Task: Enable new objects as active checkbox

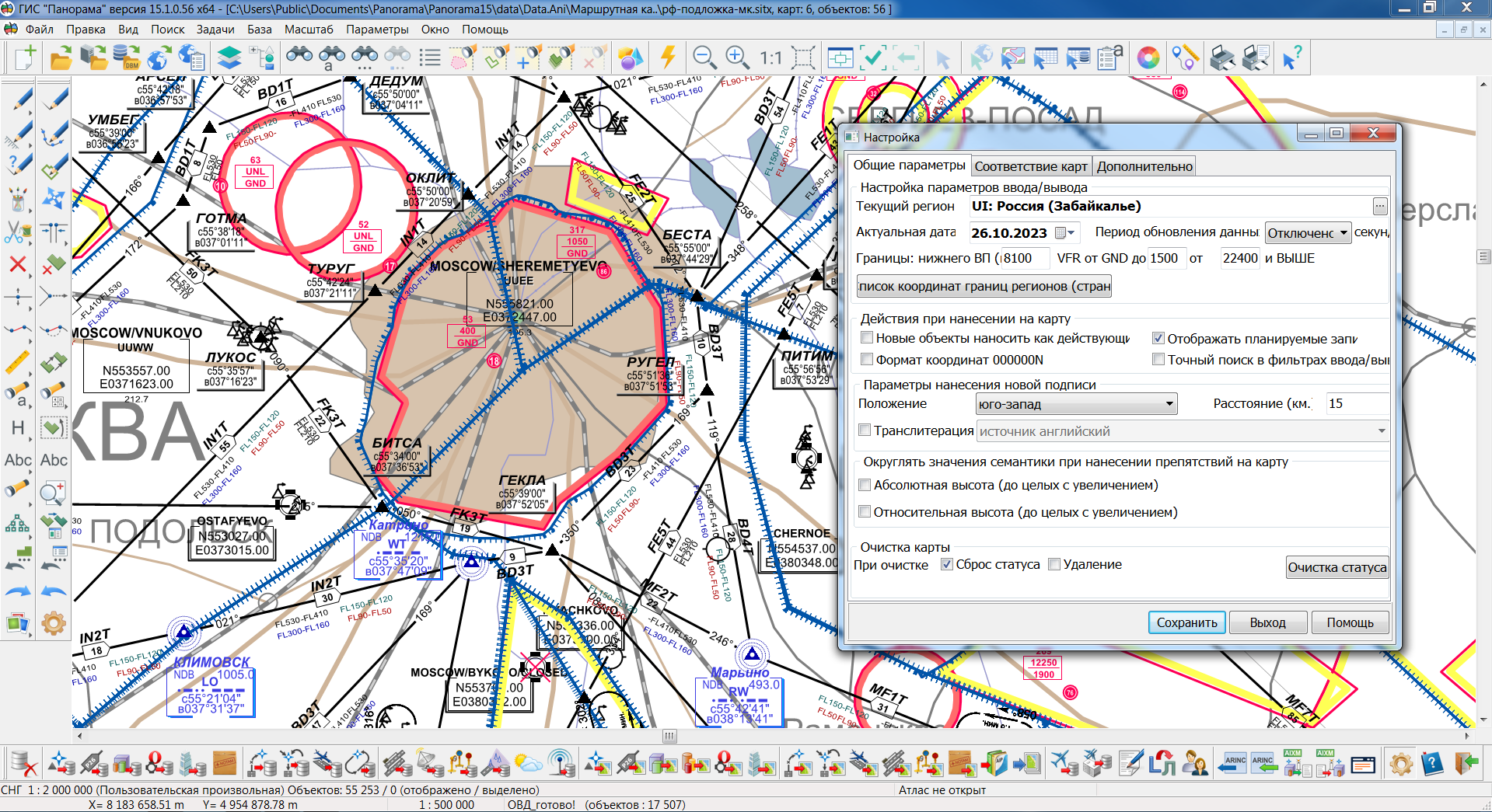Action: click(867, 338)
